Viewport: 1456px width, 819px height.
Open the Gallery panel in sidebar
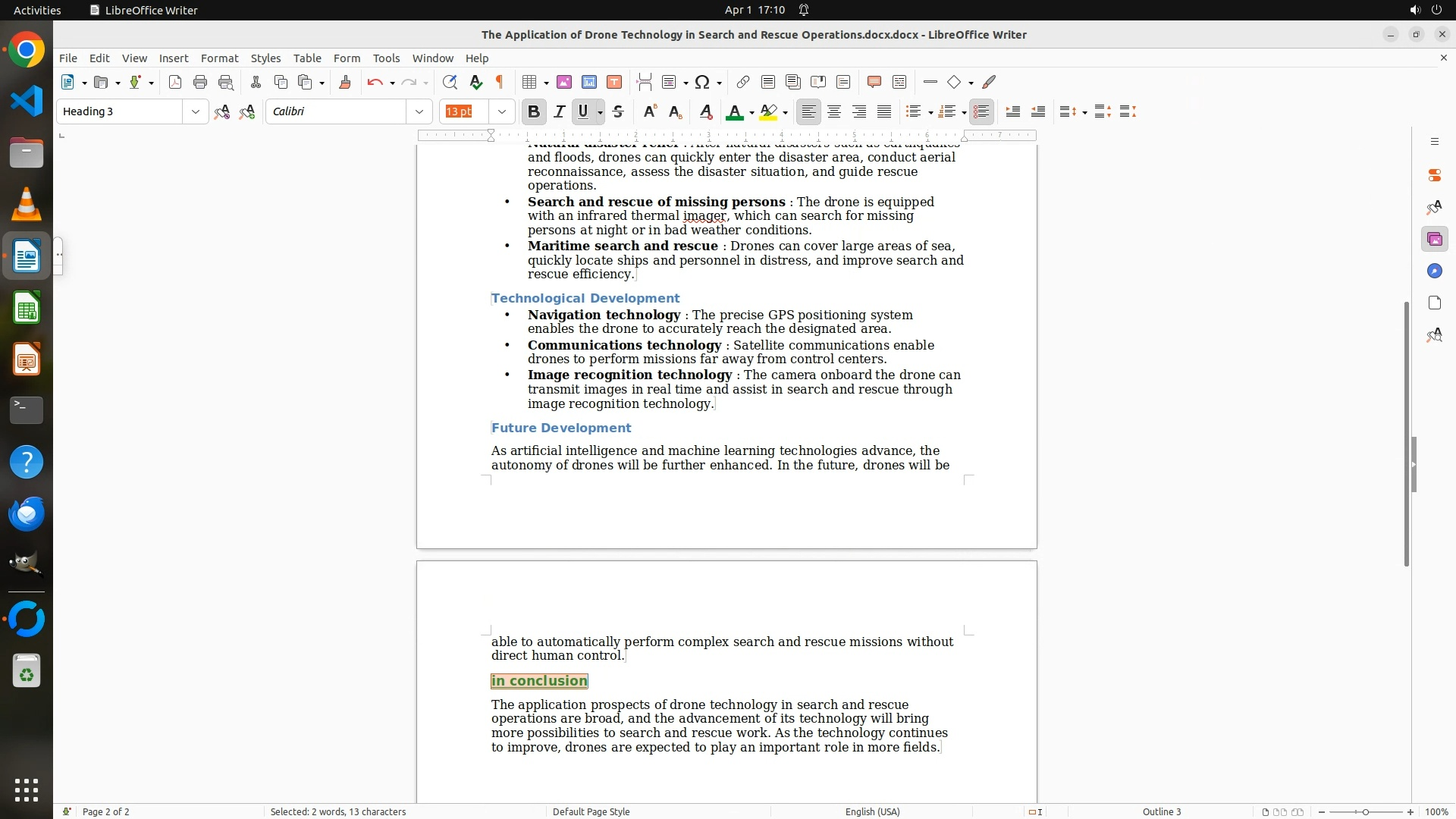[x=1434, y=239]
